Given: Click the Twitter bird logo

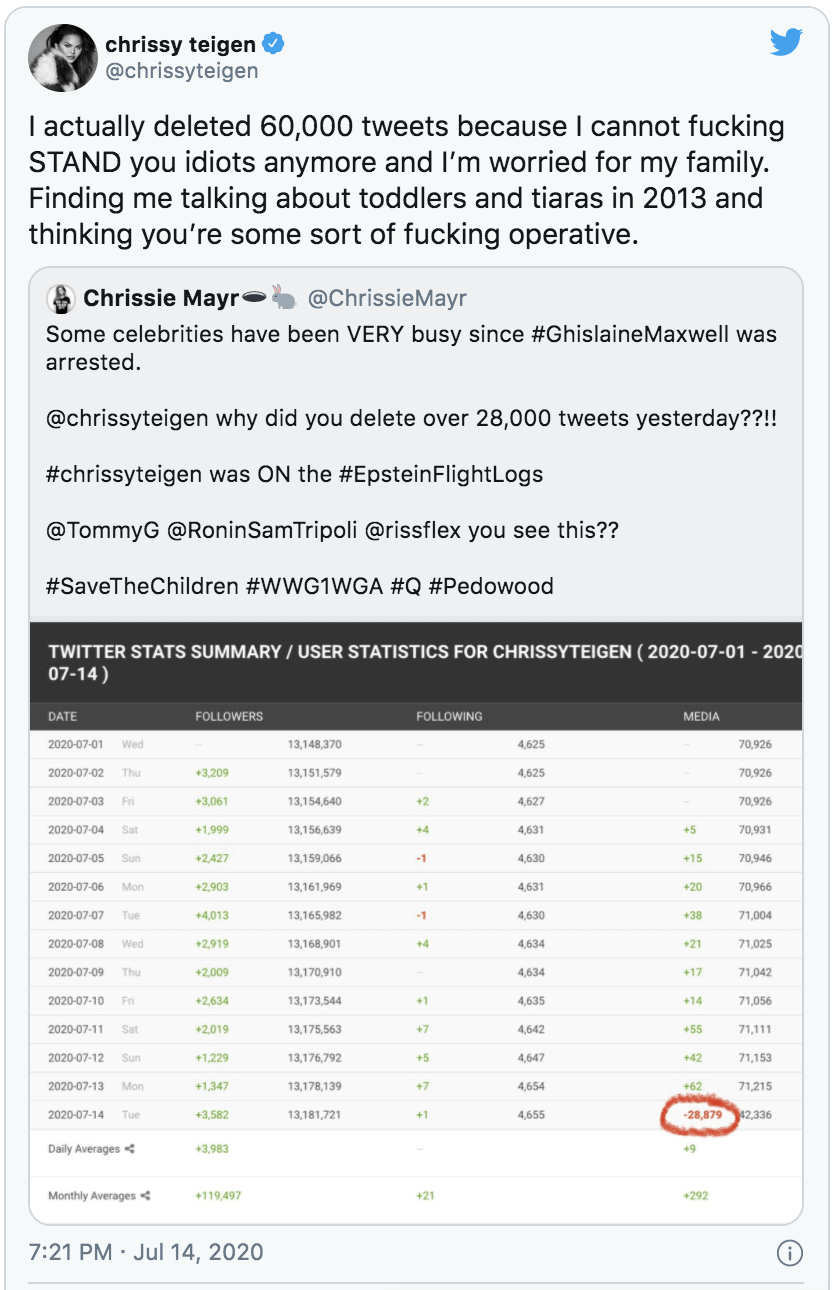Looking at the screenshot, I should click(786, 42).
